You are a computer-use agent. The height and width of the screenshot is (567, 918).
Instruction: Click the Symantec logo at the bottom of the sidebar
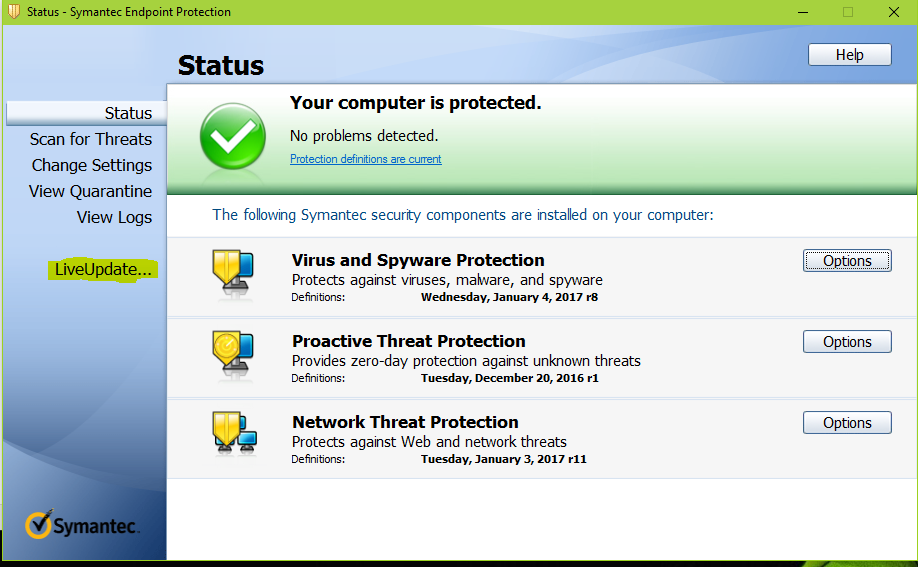[82, 524]
